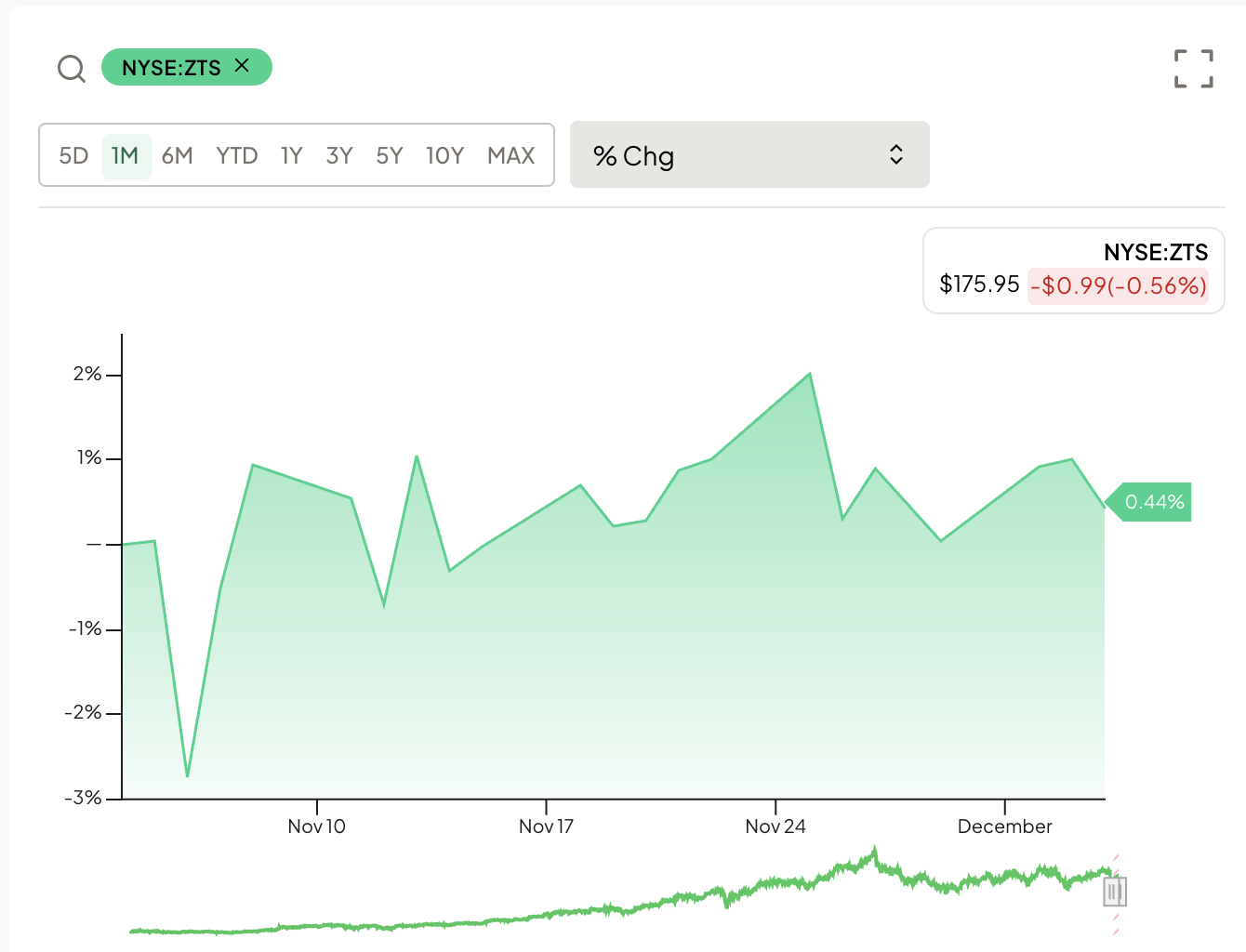Screen dimensions: 1246x952
Task: Show the 5Y time range
Action: pyautogui.click(x=390, y=155)
